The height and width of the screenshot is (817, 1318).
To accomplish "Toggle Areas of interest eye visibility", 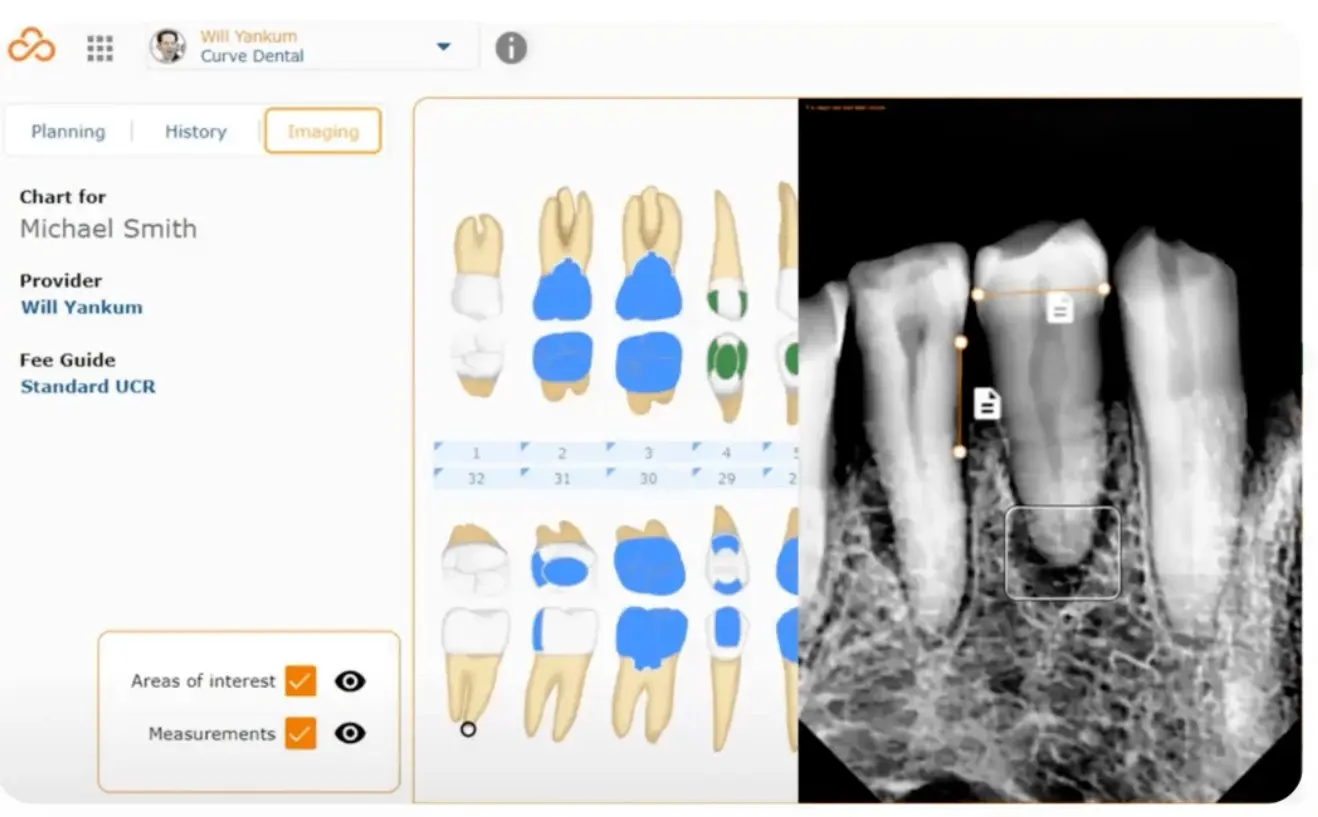I will point(350,681).
